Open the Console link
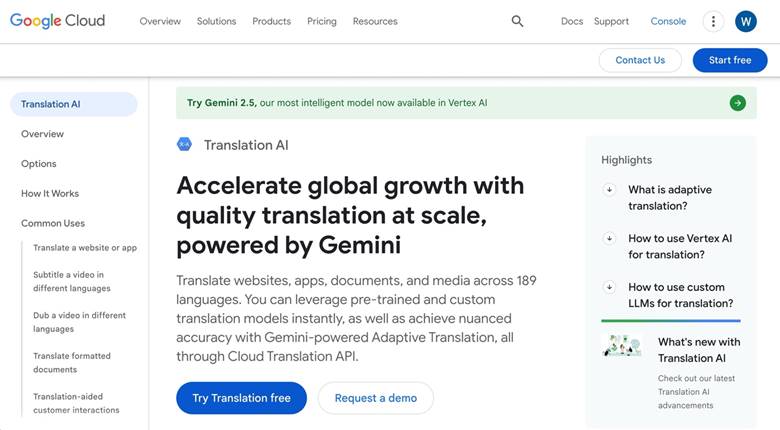The height and width of the screenshot is (430, 780). (668, 21)
